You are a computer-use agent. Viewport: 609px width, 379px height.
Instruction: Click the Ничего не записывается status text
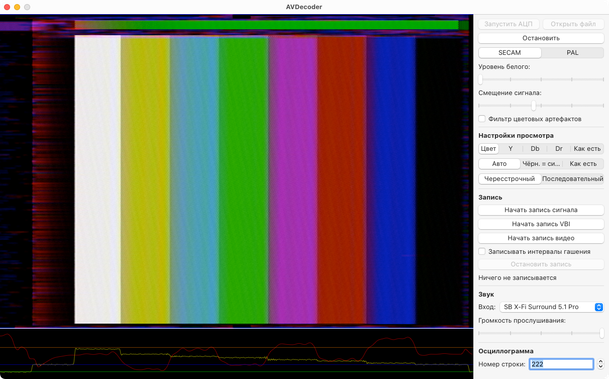point(517,278)
